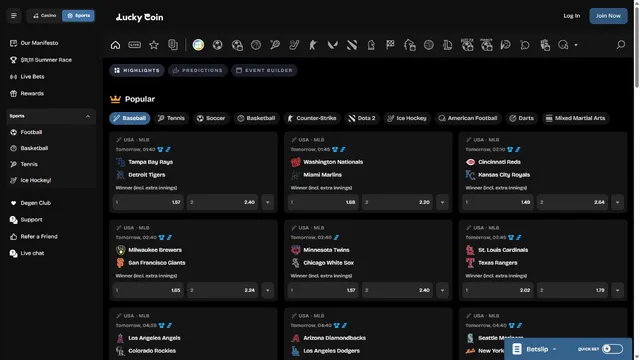The image size is (640, 360).
Task: Expand more markets for Minnesota Twins game
Action: coord(442,290)
